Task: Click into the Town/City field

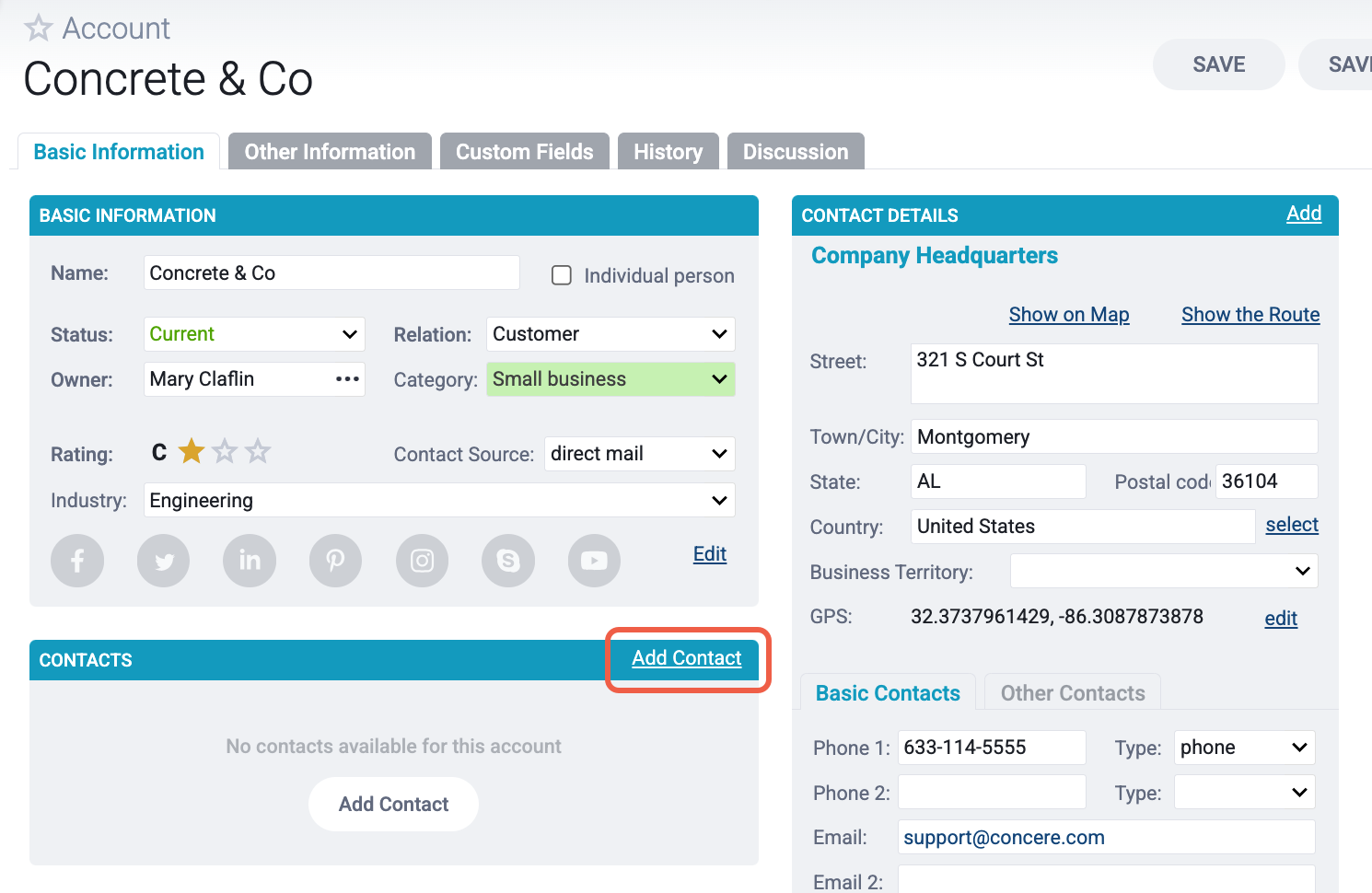Action: 1113,436
